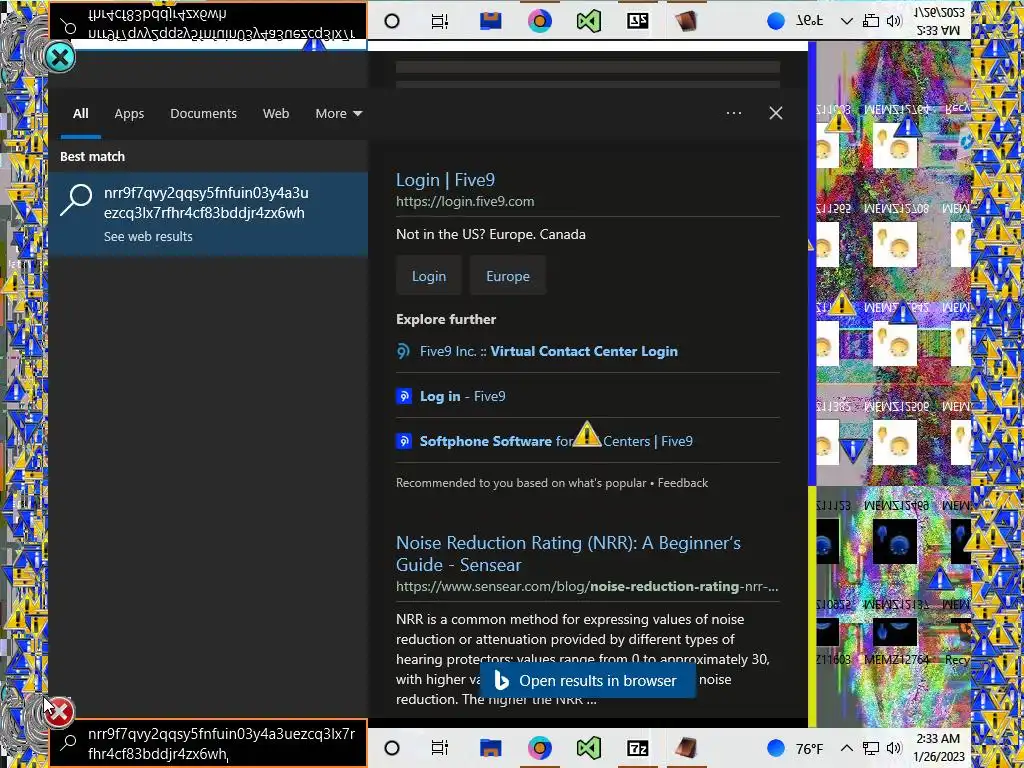Click the login.five9.com URL
Screen dimensions: 1024x768
pyautogui.click(x=465, y=201)
